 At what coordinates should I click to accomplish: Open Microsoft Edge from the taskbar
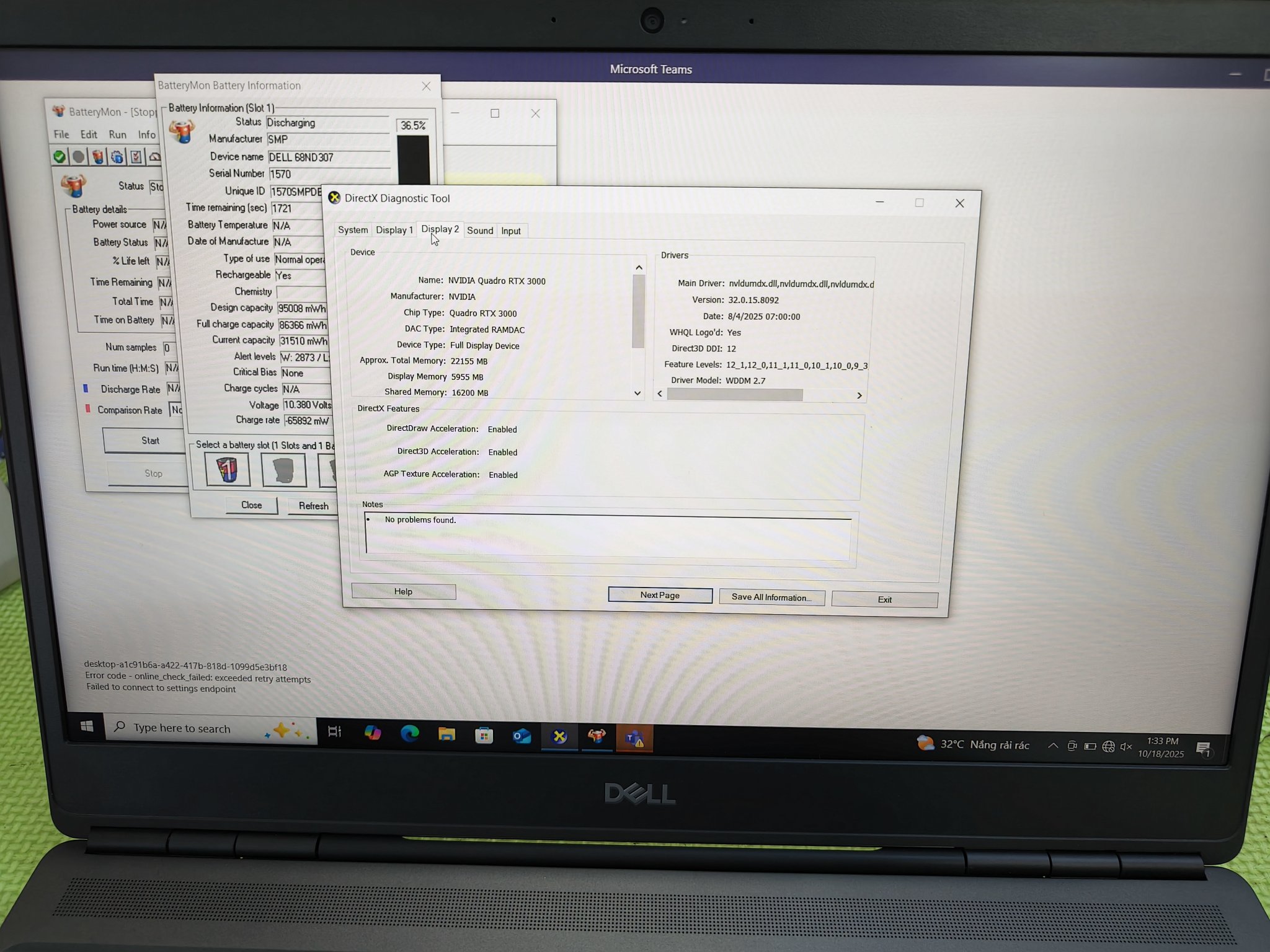[x=409, y=734]
